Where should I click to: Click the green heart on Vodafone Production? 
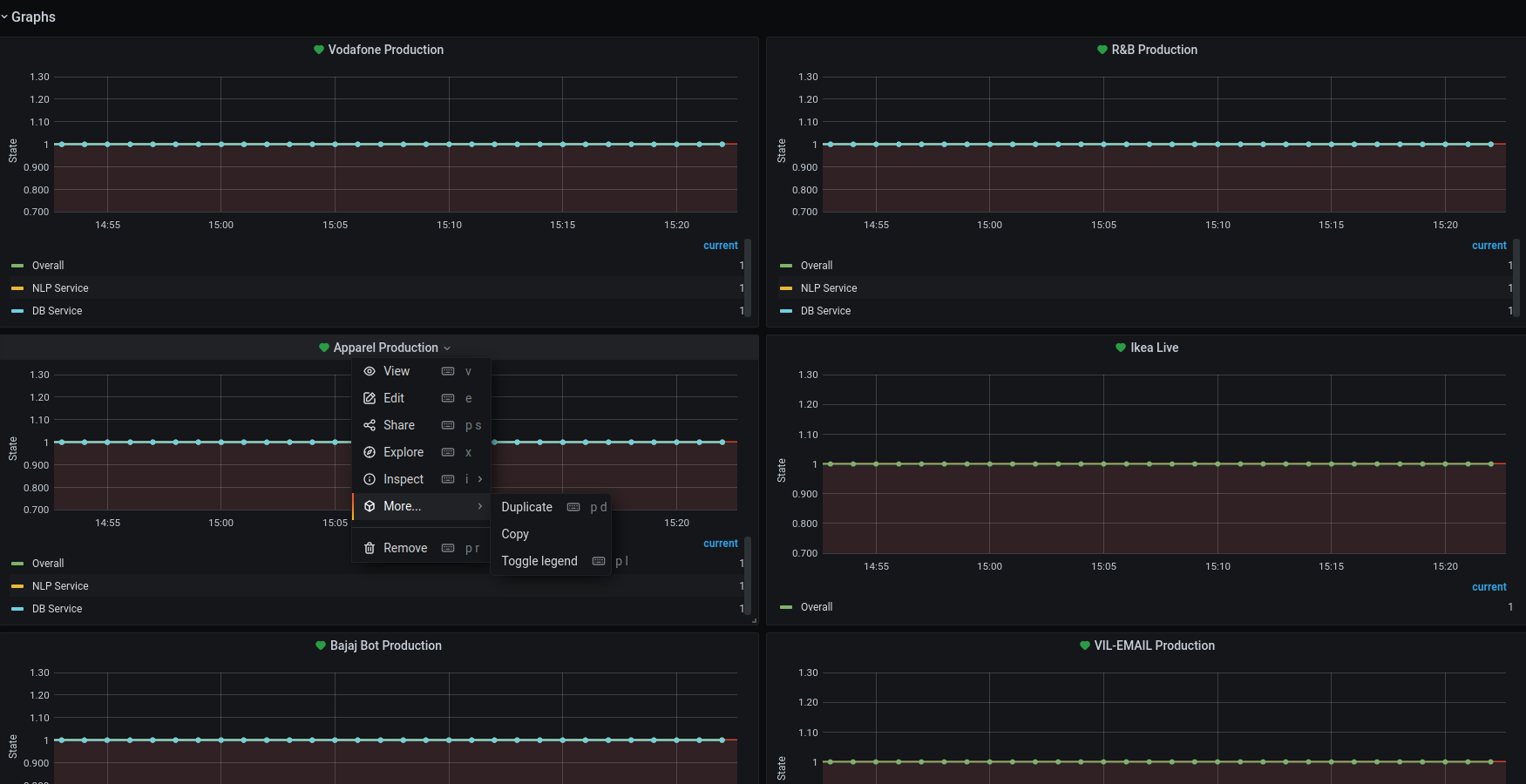point(319,50)
